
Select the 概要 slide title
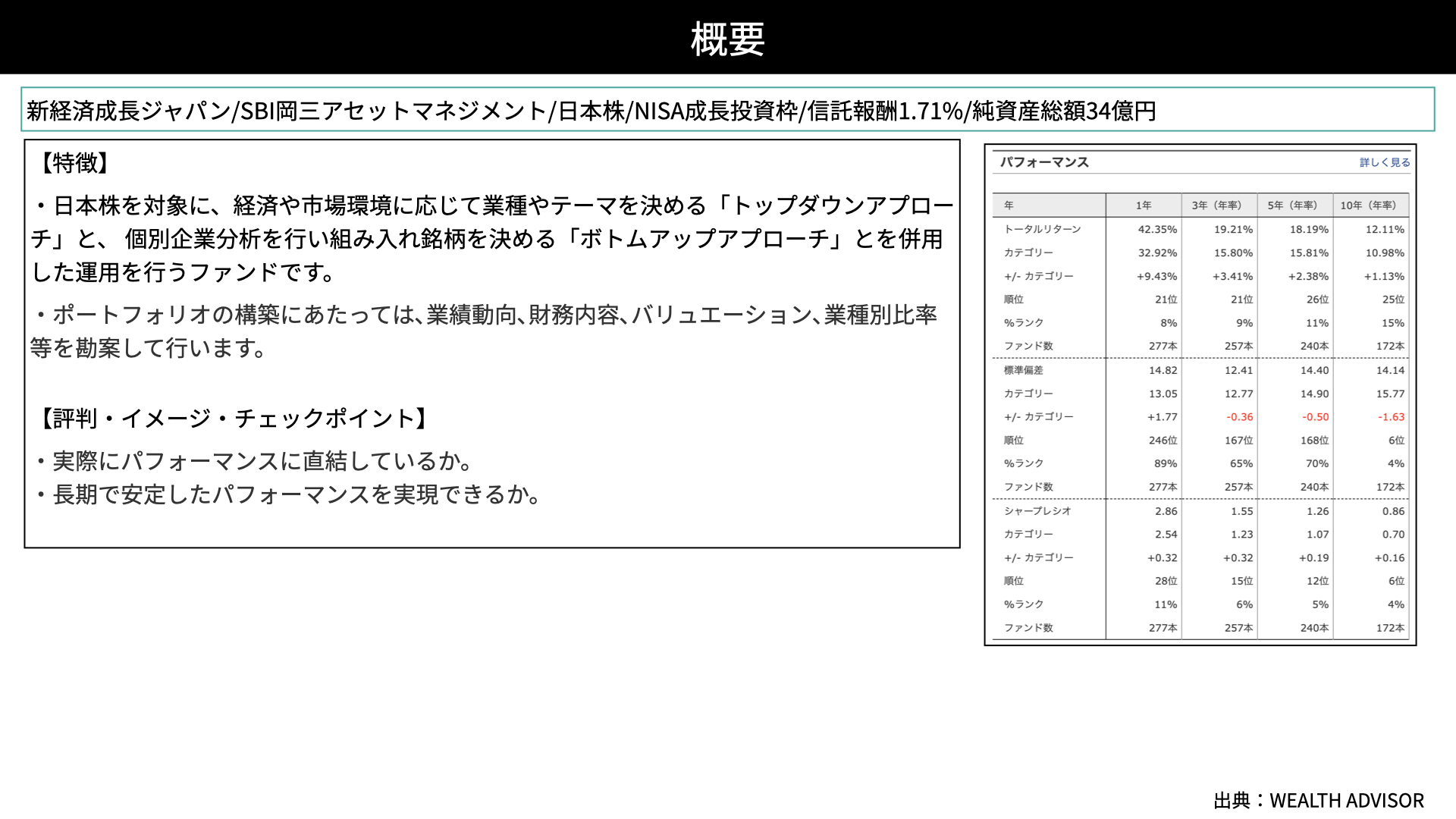[727, 39]
